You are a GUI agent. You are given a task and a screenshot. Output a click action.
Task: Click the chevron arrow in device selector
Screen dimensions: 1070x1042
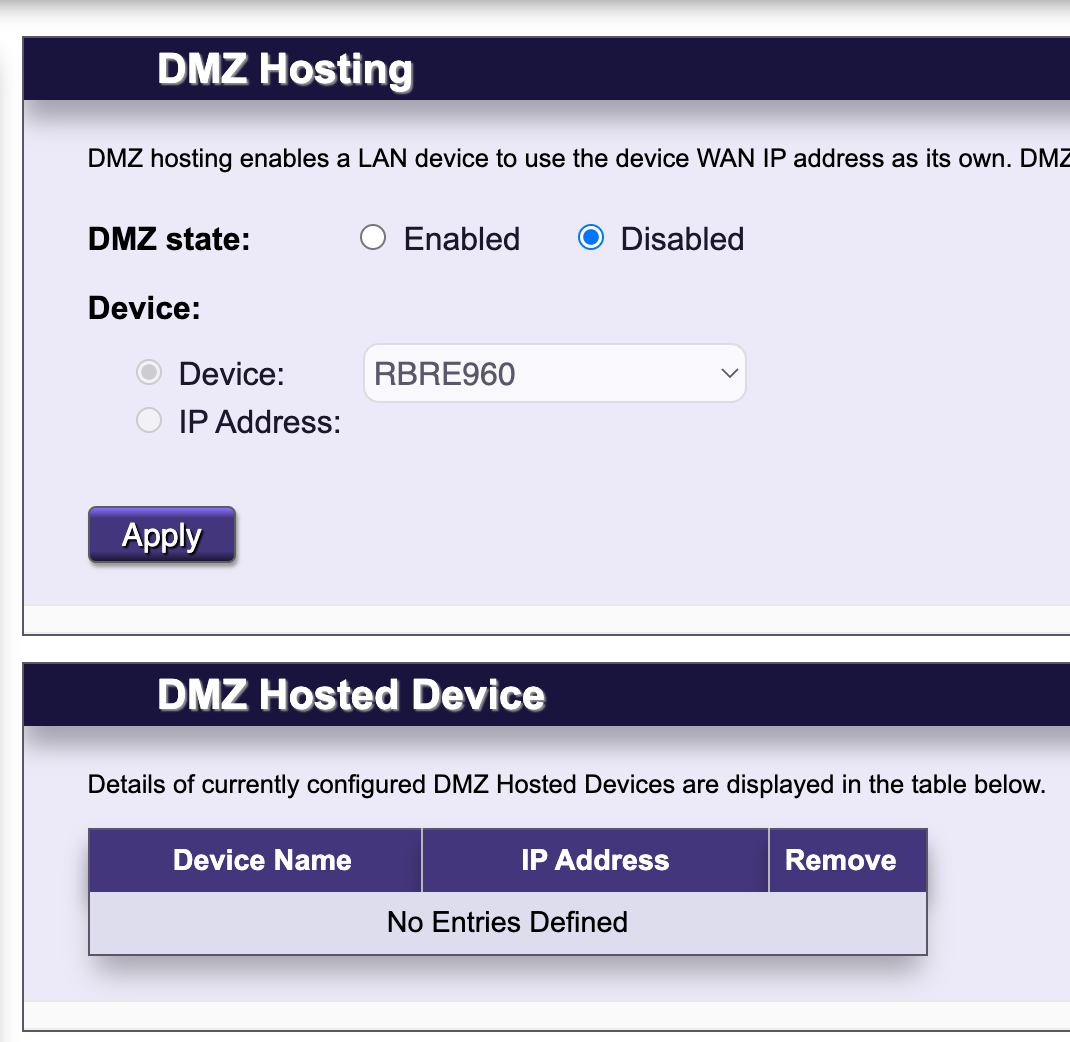pos(729,374)
